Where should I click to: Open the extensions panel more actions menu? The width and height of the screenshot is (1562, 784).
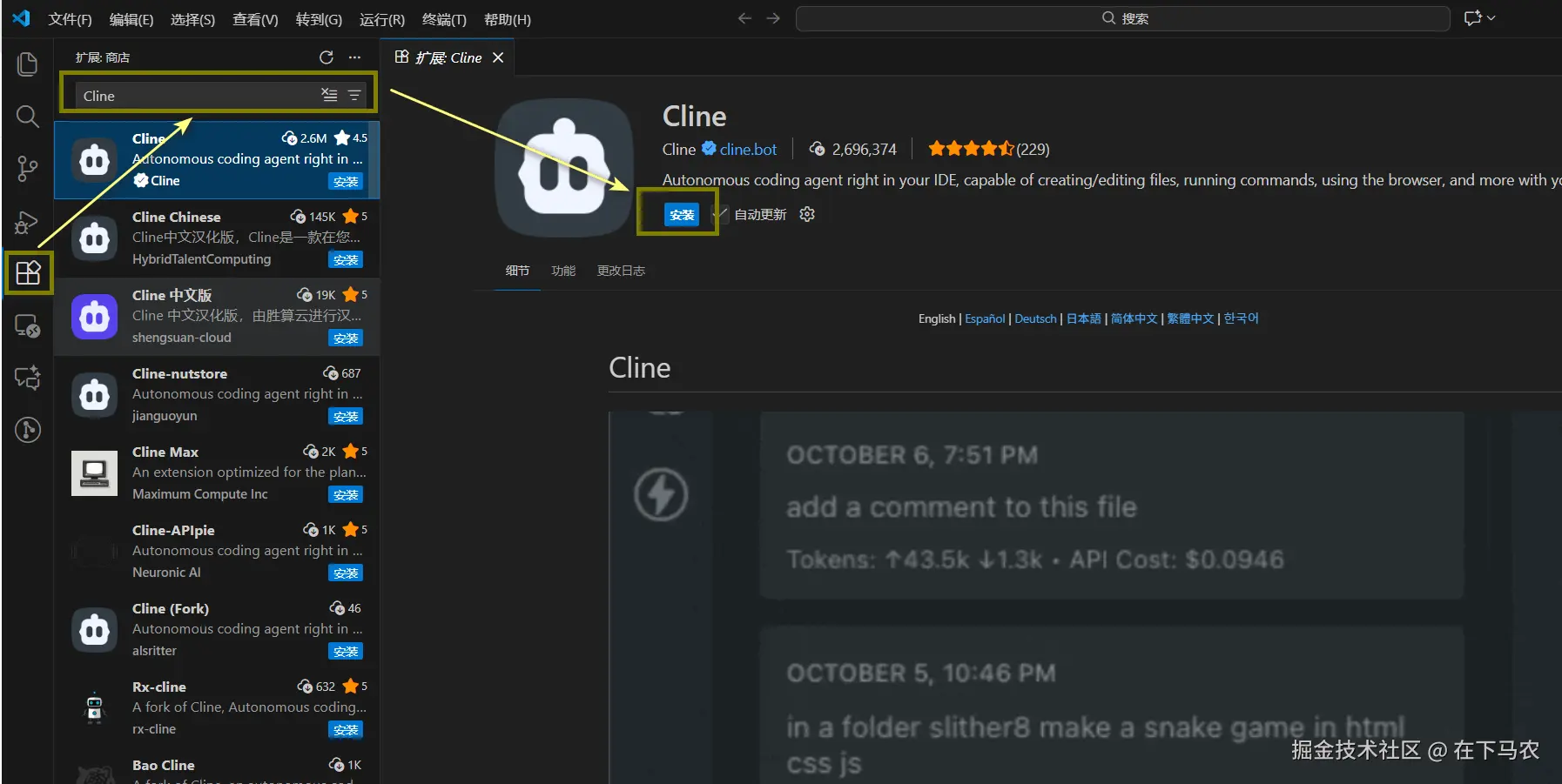pyautogui.click(x=354, y=57)
